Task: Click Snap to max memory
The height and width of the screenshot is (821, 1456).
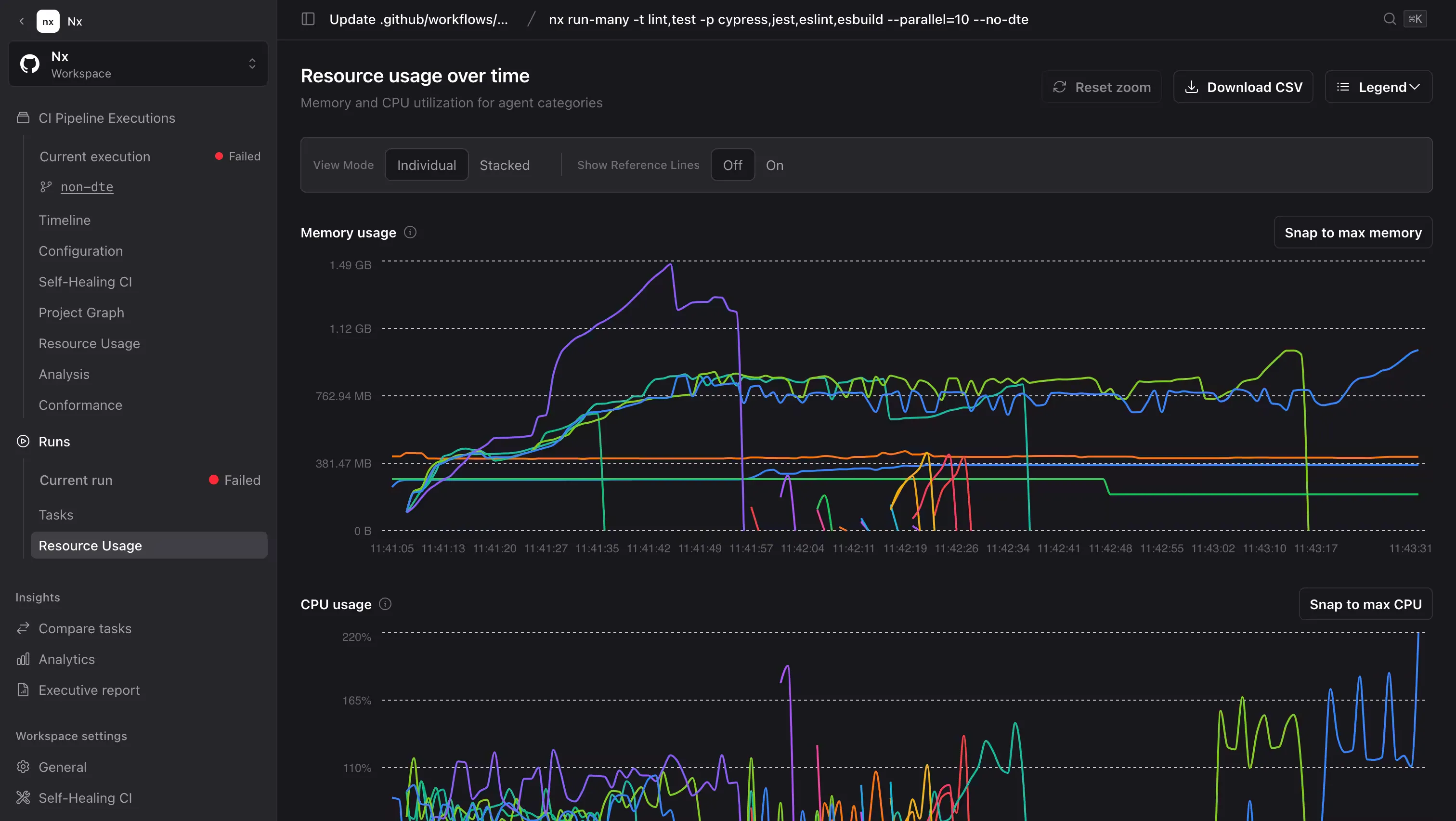Action: point(1353,233)
